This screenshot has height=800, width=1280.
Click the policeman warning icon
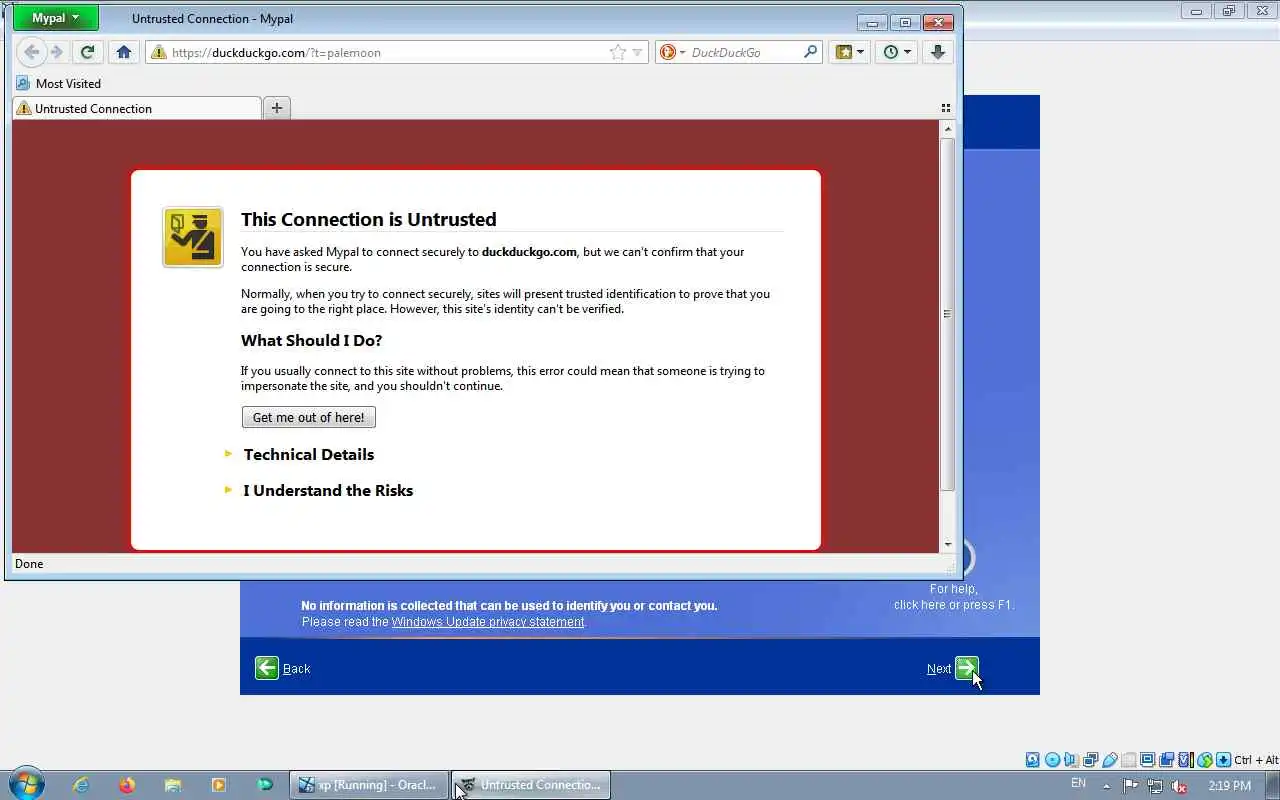[x=193, y=237]
